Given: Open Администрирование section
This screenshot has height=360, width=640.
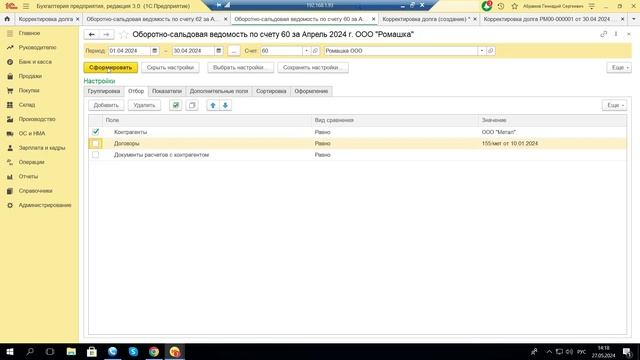Looking at the screenshot, I should coord(45,205).
